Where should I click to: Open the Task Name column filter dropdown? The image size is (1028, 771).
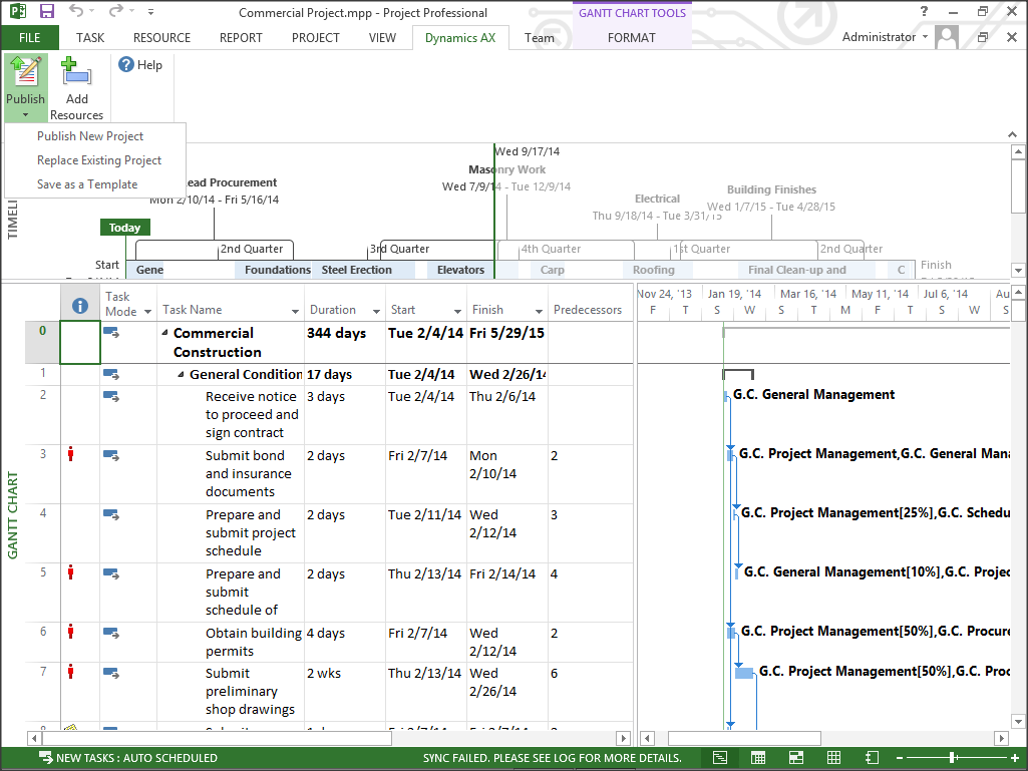coord(295,311)
